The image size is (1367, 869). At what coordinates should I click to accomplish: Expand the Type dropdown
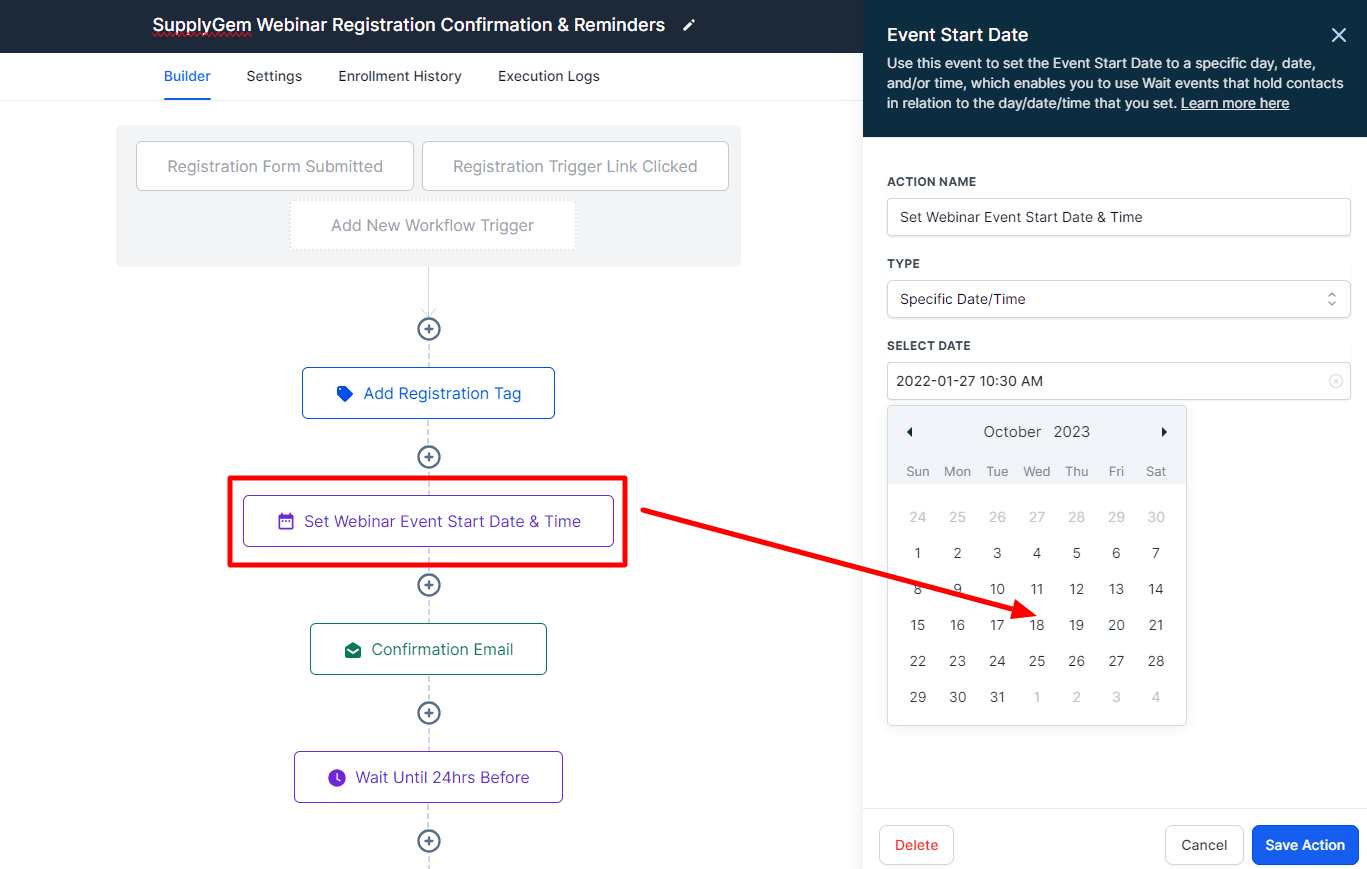click(x=1119, y=299)
